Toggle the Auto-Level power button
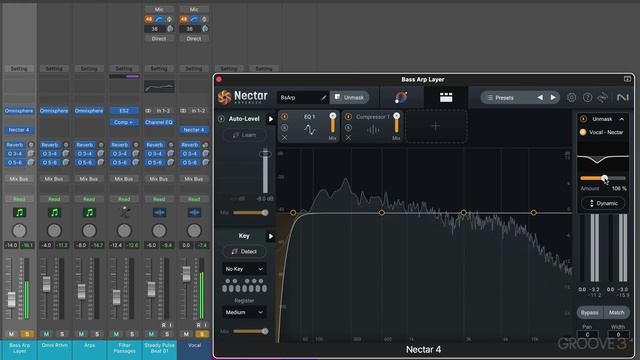The width and height of the screenshot is (640, 360). pos(221,119)
